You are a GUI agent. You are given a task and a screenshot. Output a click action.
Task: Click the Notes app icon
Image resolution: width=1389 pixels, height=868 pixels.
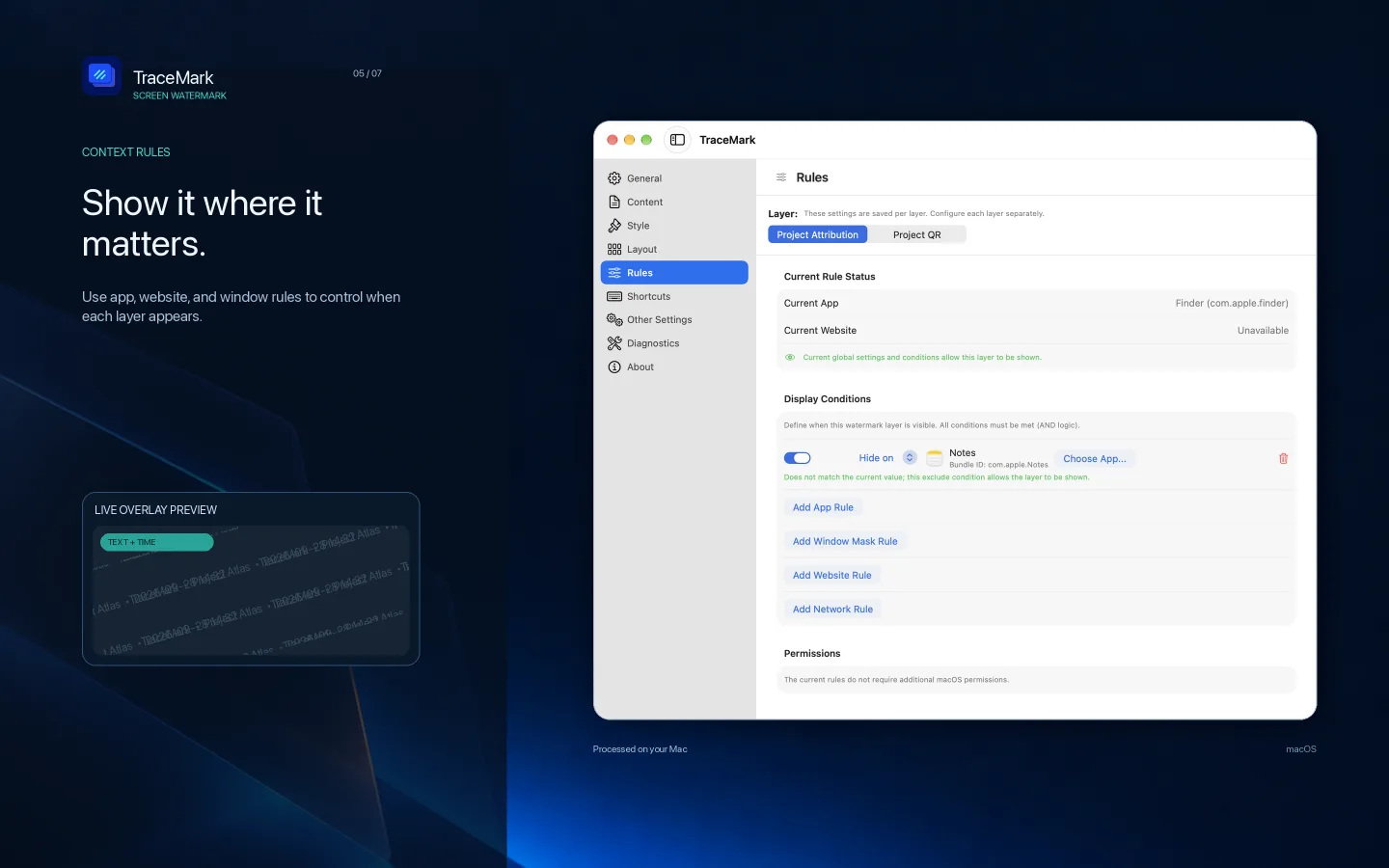[x=935, y=458]
